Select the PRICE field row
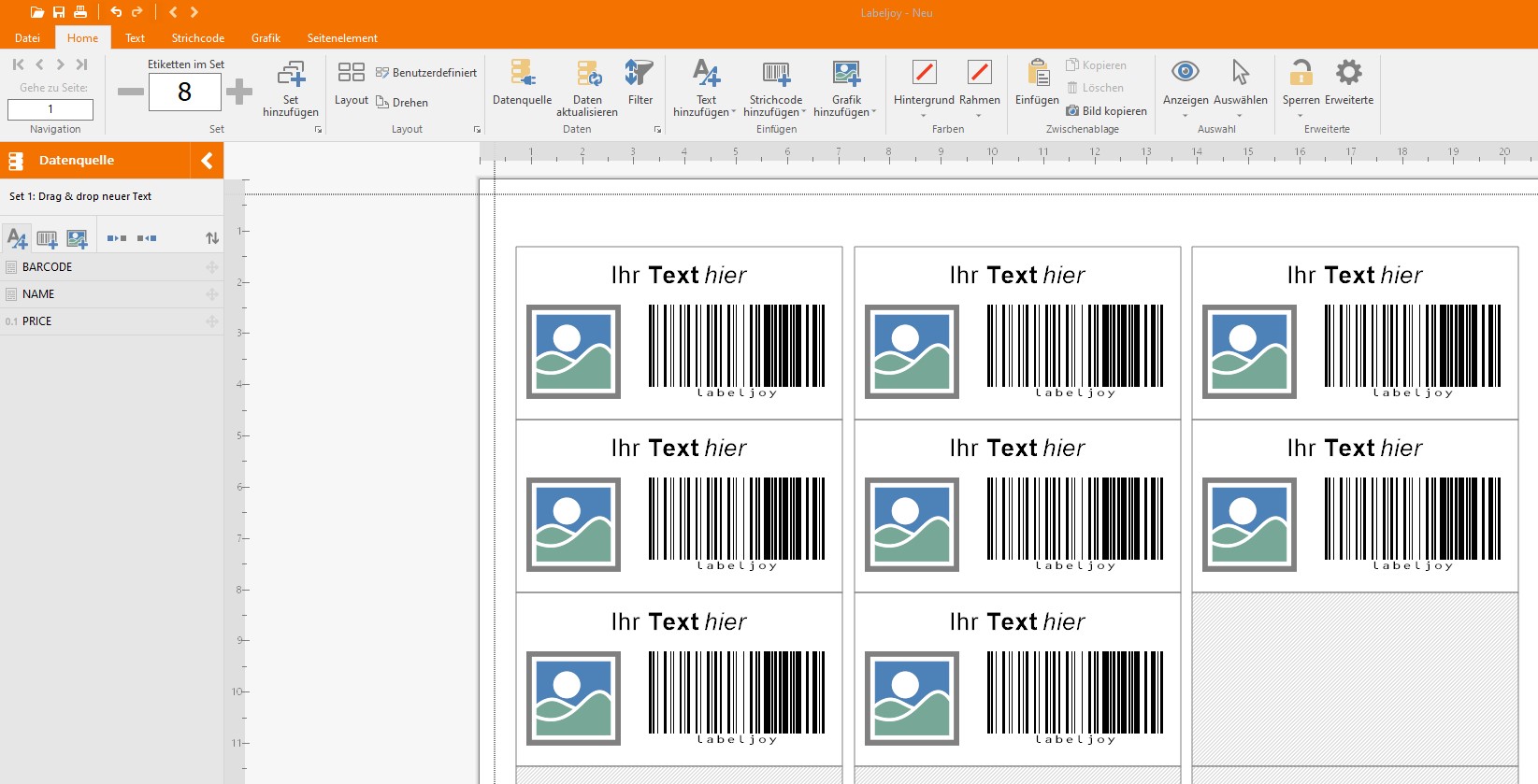The height and width of the screenshot is (784, 1538). point(112,321)
